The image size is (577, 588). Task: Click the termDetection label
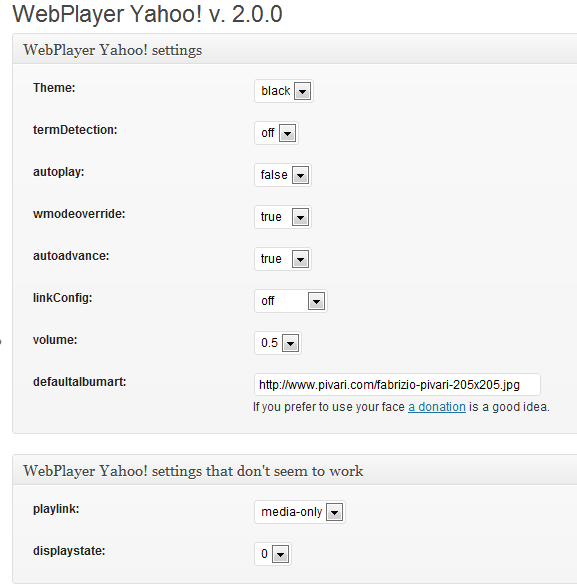(x=75, y=130)
